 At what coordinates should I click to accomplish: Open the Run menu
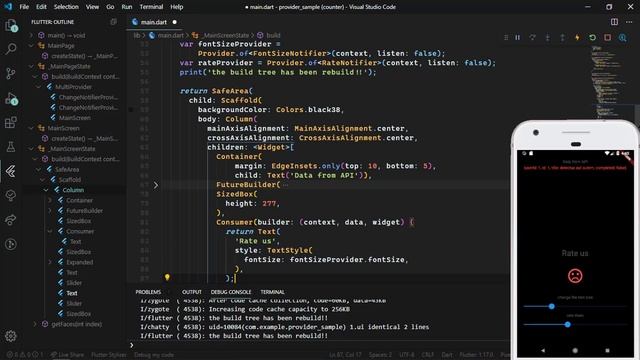(x=127, y=7)
